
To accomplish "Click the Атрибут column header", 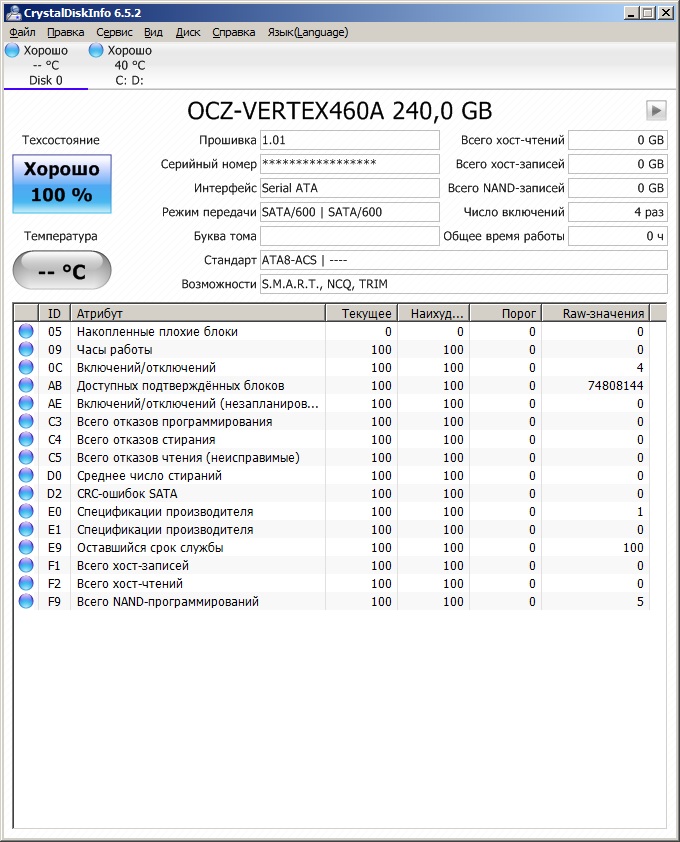I will click(x=198, y=313).
